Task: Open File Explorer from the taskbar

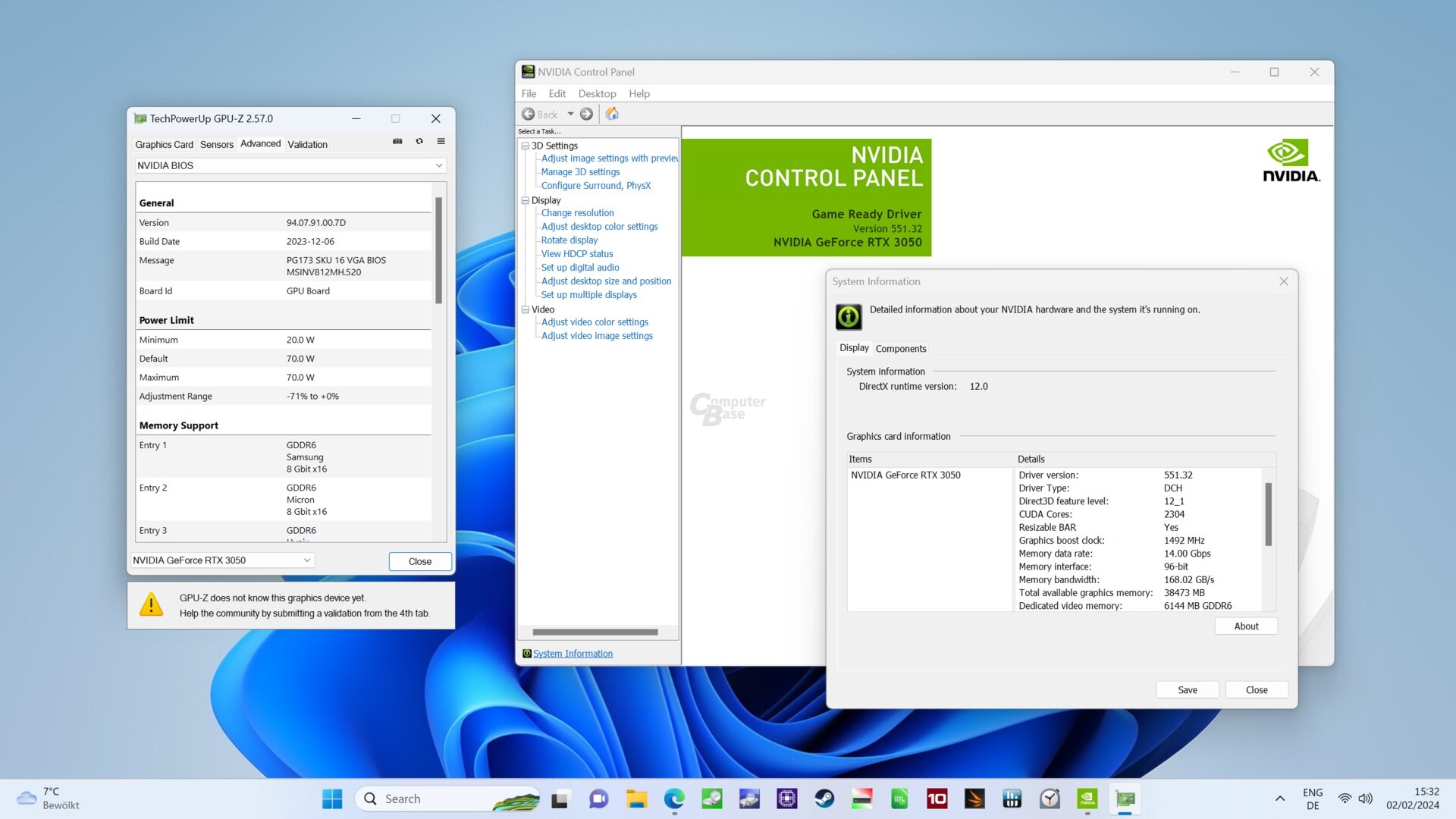Action: point(636,799)
